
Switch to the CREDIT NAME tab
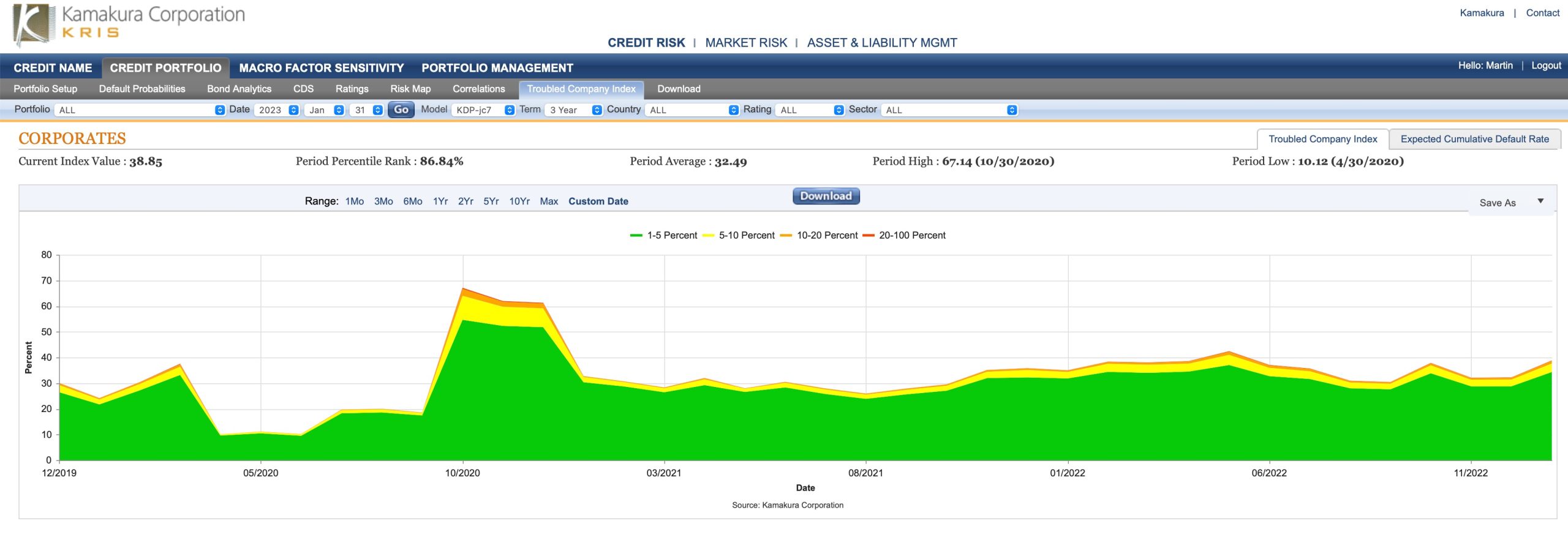click(x=53, y=68)
